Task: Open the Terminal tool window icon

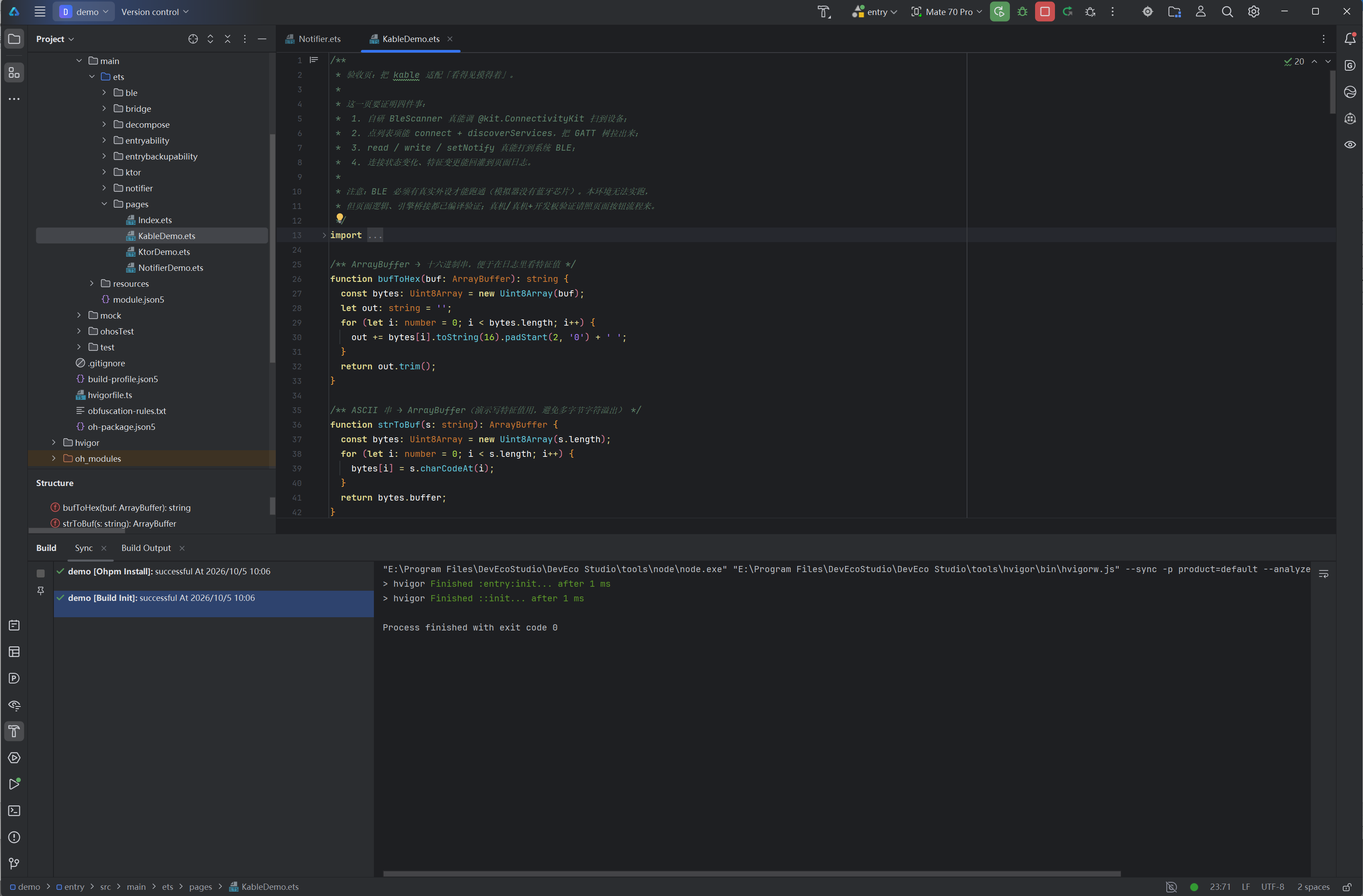Action: pos(14,811)
